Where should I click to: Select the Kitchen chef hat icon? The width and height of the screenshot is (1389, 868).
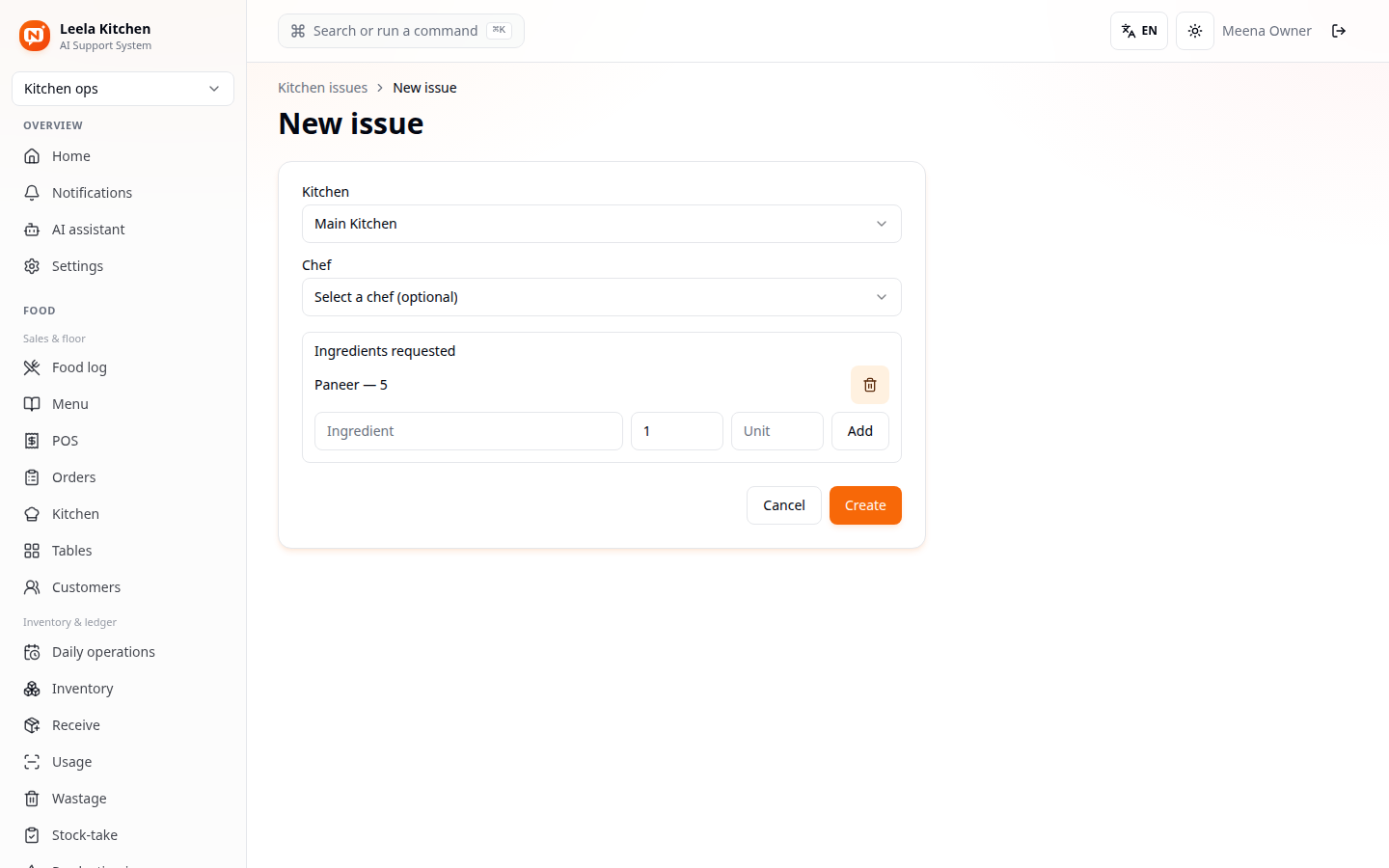(32, 514)
